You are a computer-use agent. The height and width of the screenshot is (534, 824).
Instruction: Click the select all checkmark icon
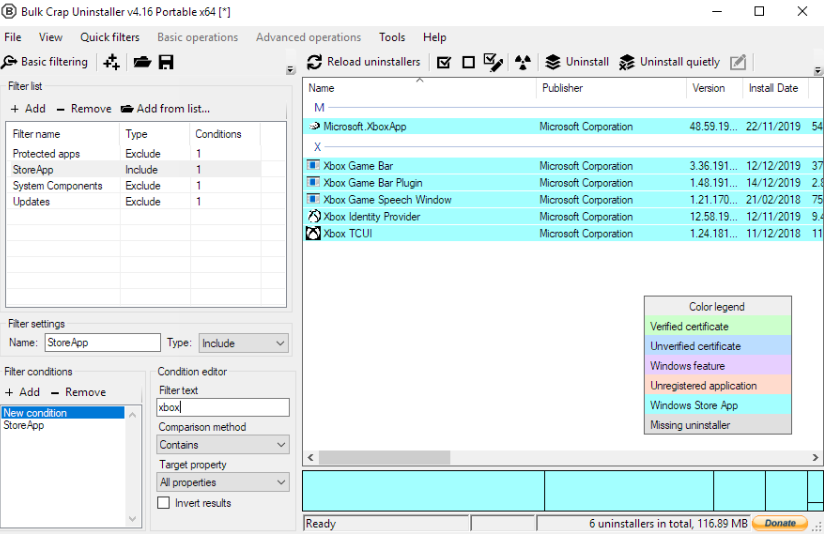coord(444,63)
